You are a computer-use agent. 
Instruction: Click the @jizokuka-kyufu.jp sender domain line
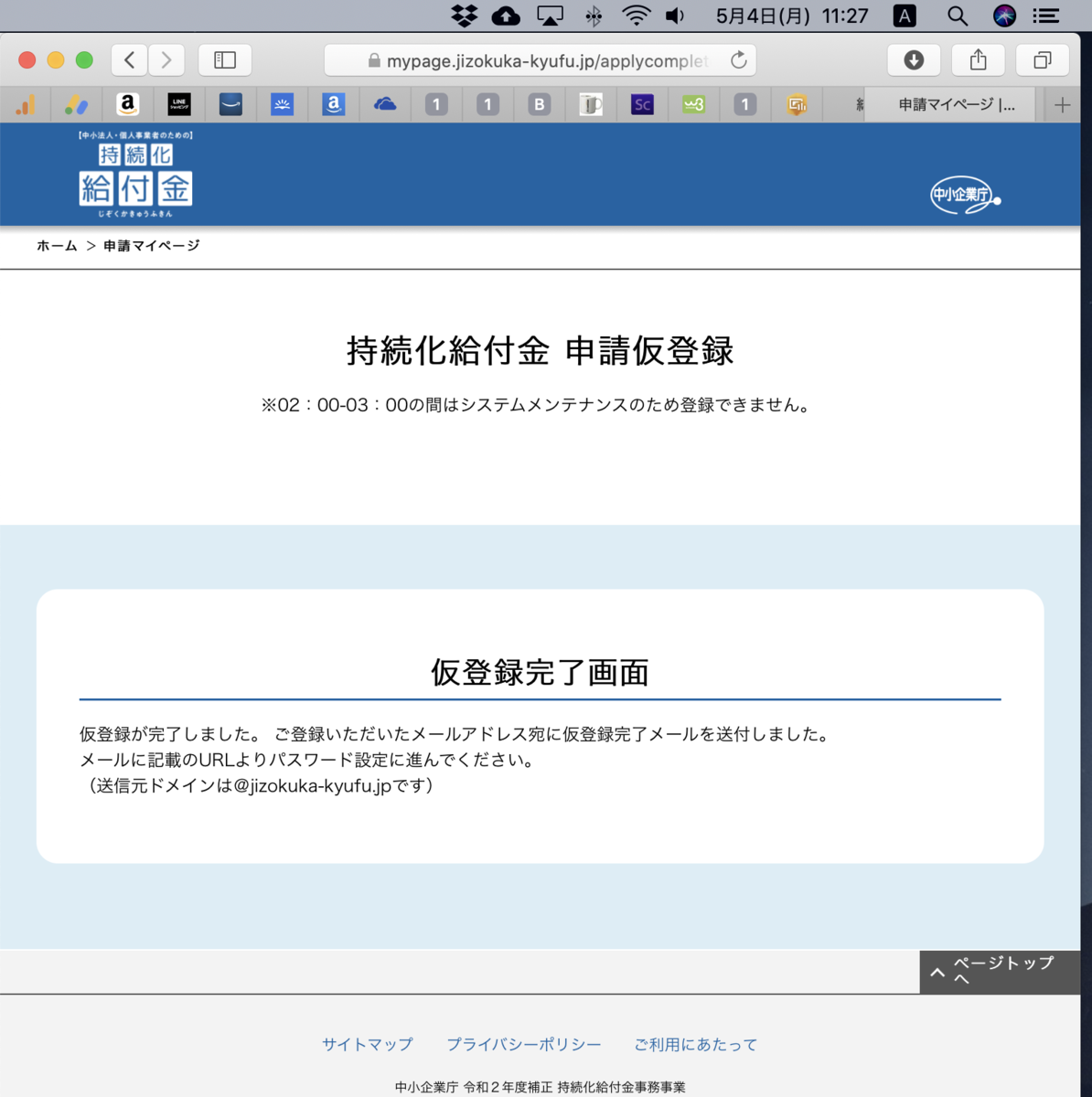click(x=261, y=785)
